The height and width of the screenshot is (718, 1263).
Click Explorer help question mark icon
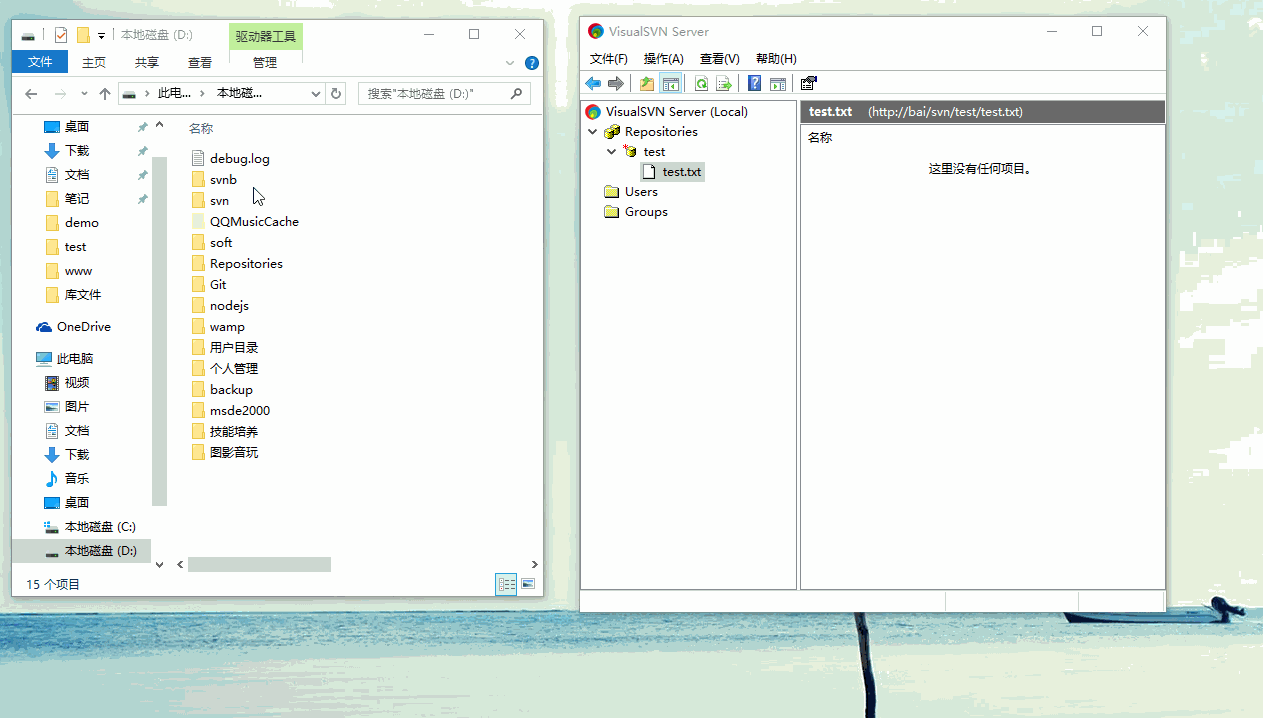point(532,63)
